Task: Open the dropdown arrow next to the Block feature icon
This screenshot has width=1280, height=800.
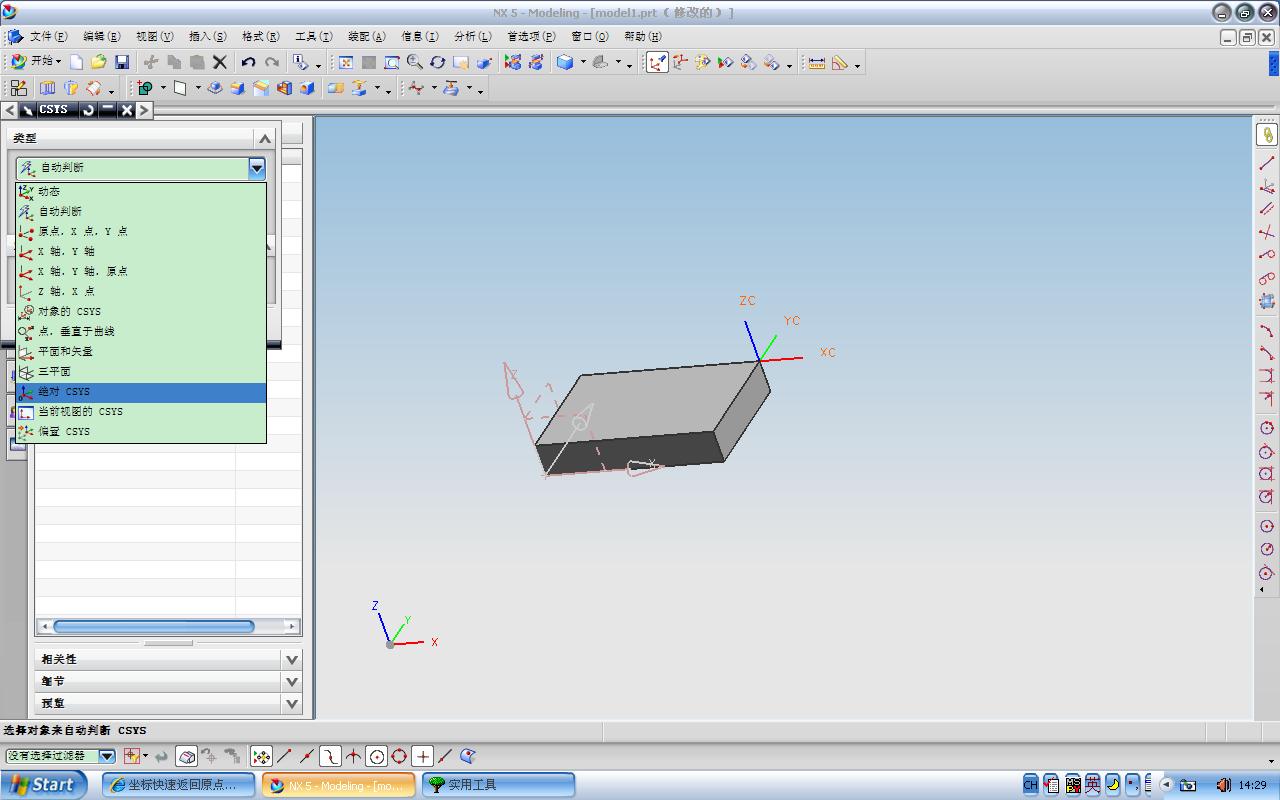Action: [x=198, y=89]
